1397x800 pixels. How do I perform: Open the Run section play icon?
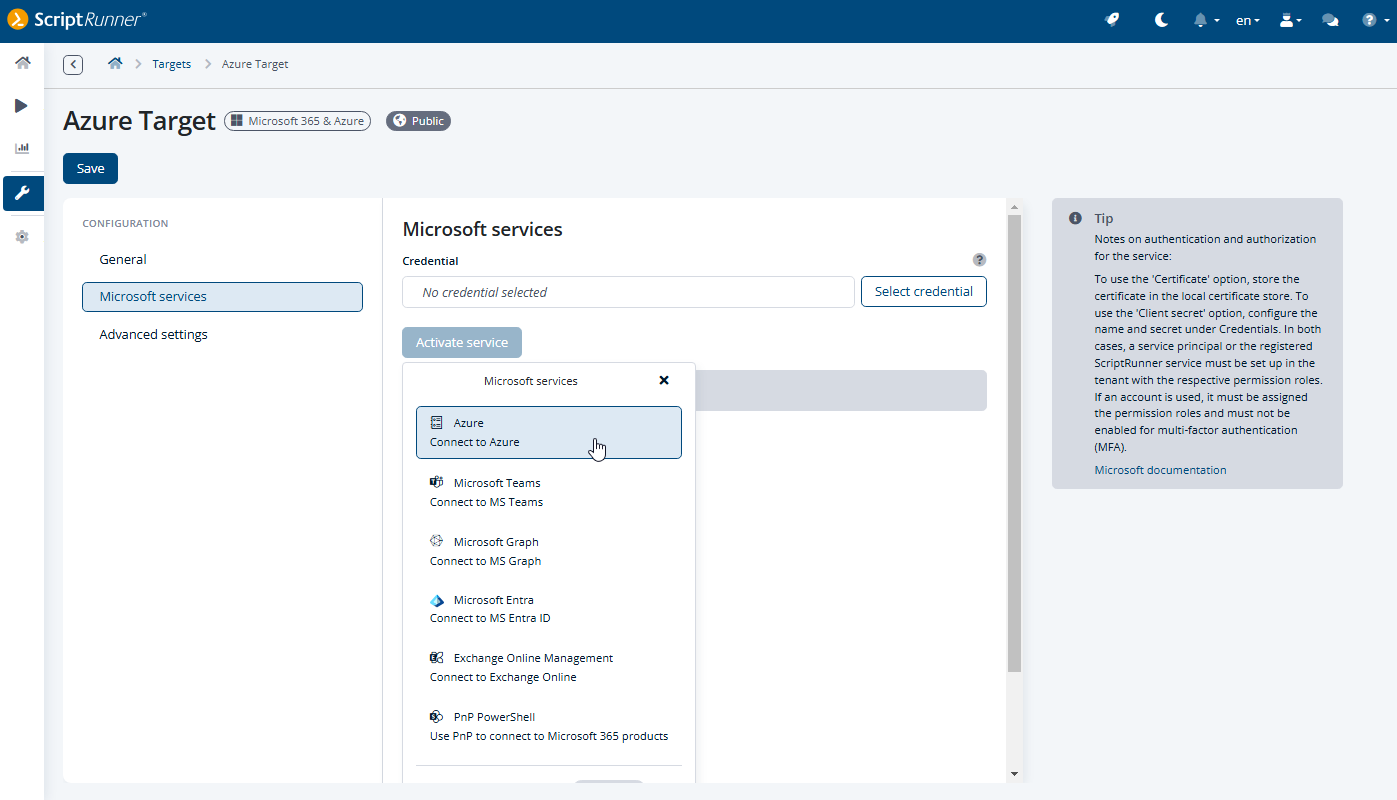(22, 106)
